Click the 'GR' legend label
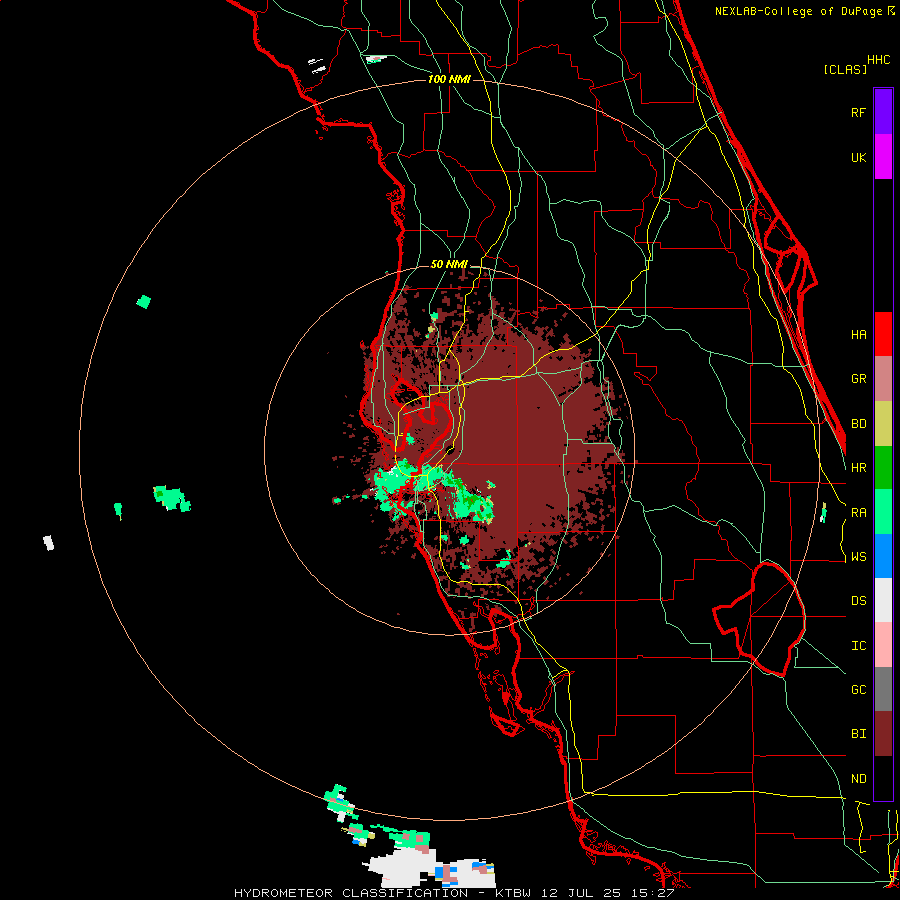Viewport: 900px width, 900px height. pos(858,379)
